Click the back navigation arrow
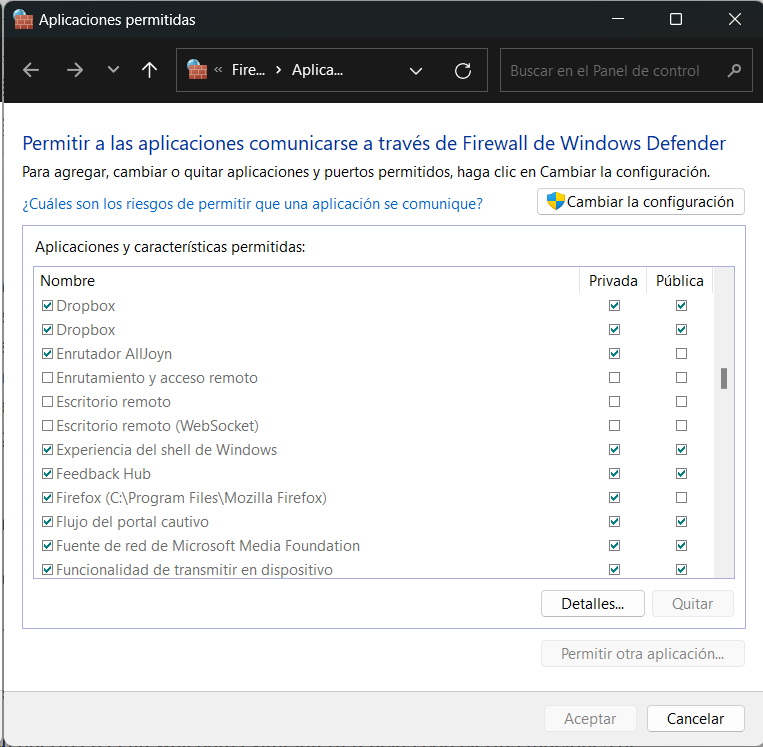The image size is (763, 747). (x=31, y=71)
